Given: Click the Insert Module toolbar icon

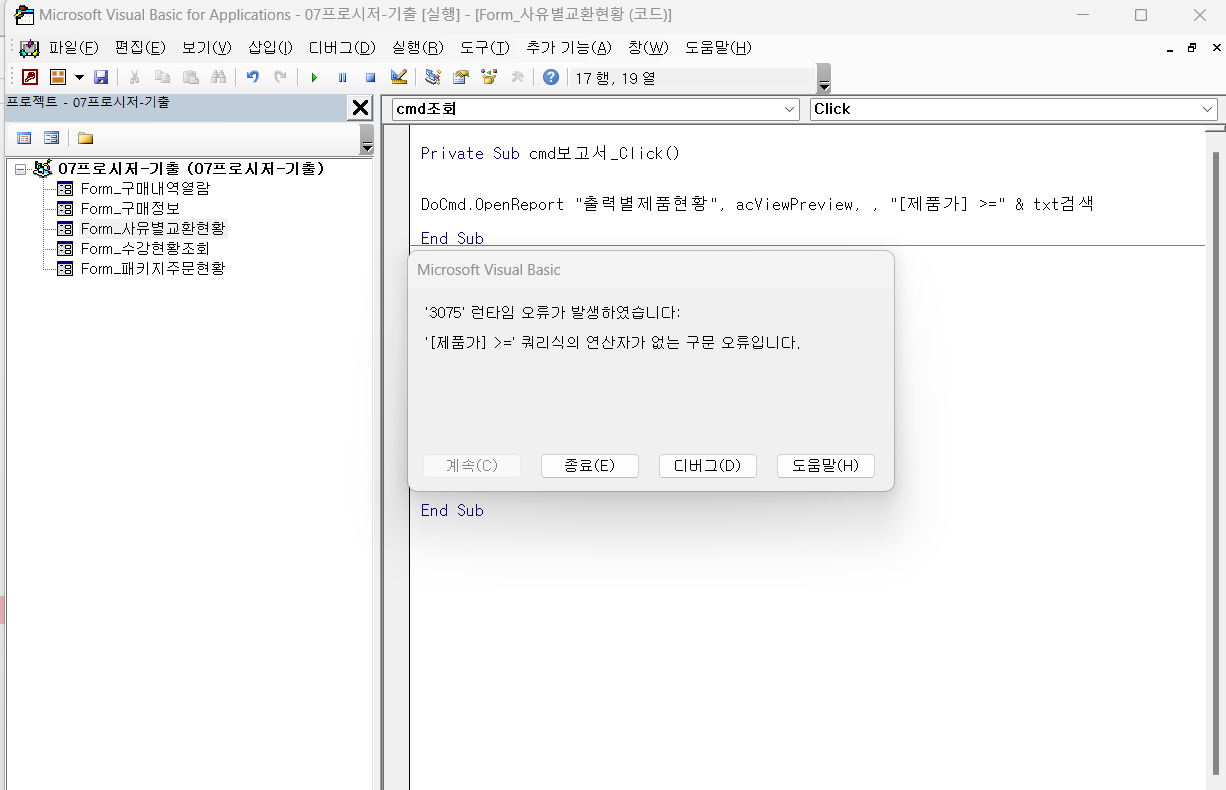Looking at the screenshot, I should coord(58,77).
